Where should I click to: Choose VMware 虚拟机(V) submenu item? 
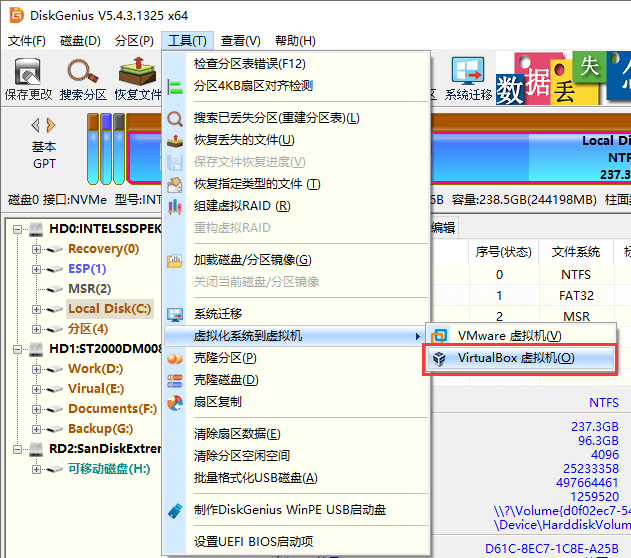(520, 336)
